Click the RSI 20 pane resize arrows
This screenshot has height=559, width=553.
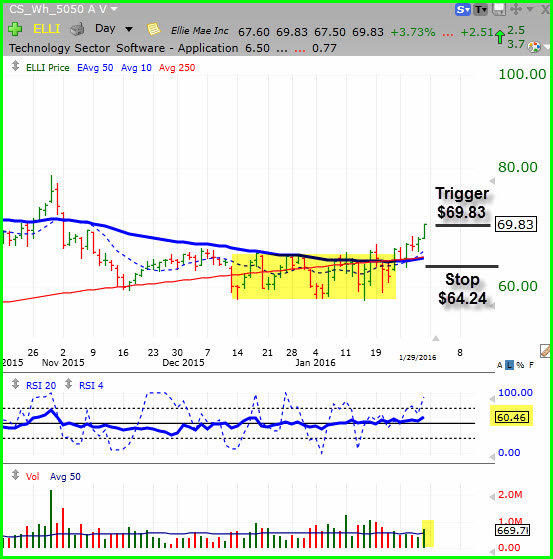pyautogui.click(x=15, y=384)
